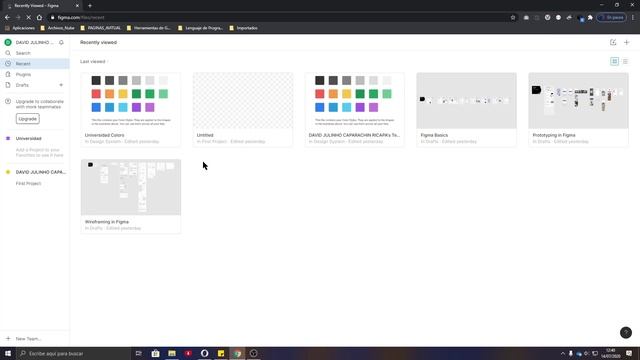
Task: Show hidden system tray icons
Action: point(563,353)
